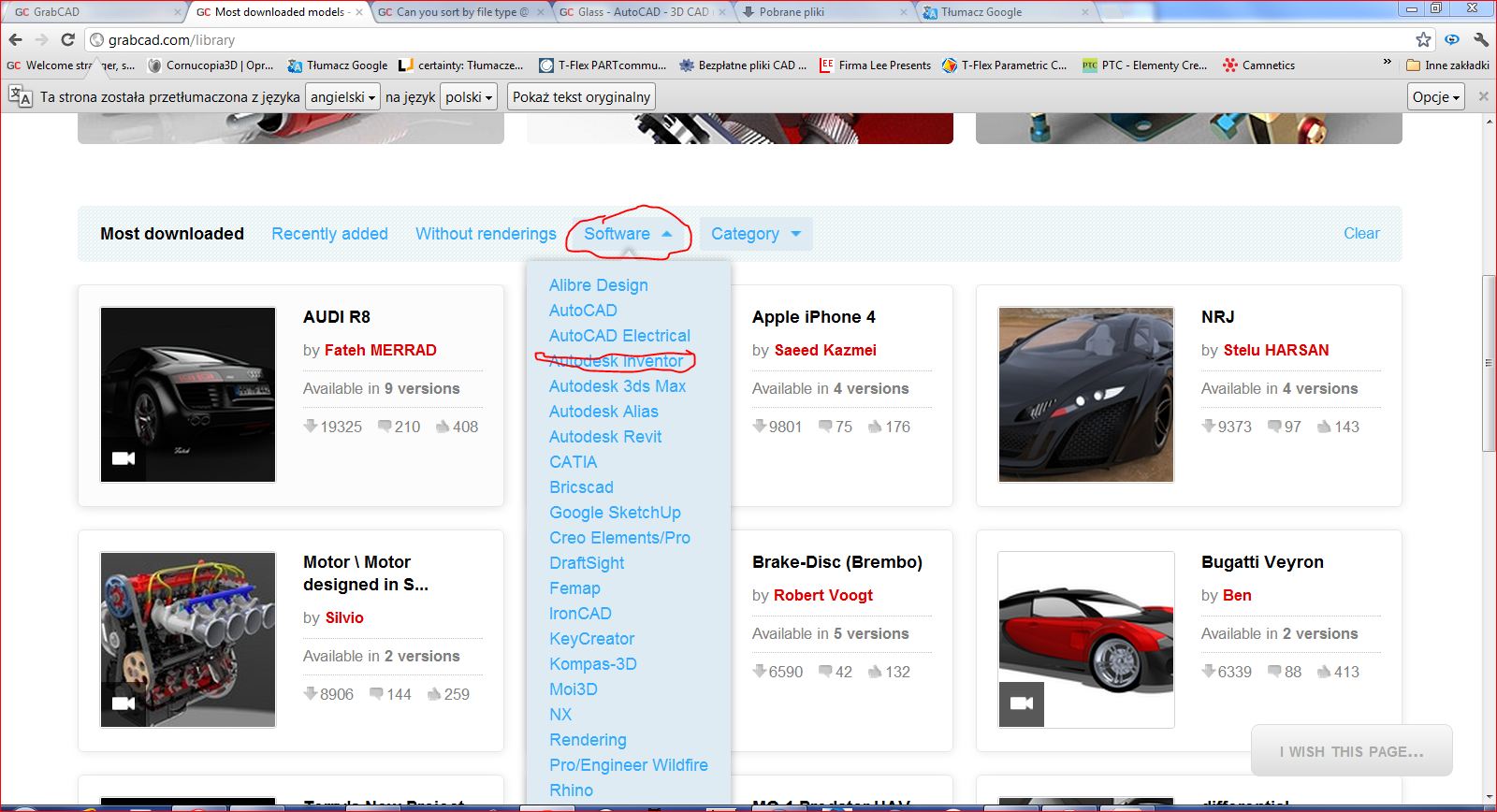
Task: Click comments count 97 on NRJ
Action: coord(1285,427)
